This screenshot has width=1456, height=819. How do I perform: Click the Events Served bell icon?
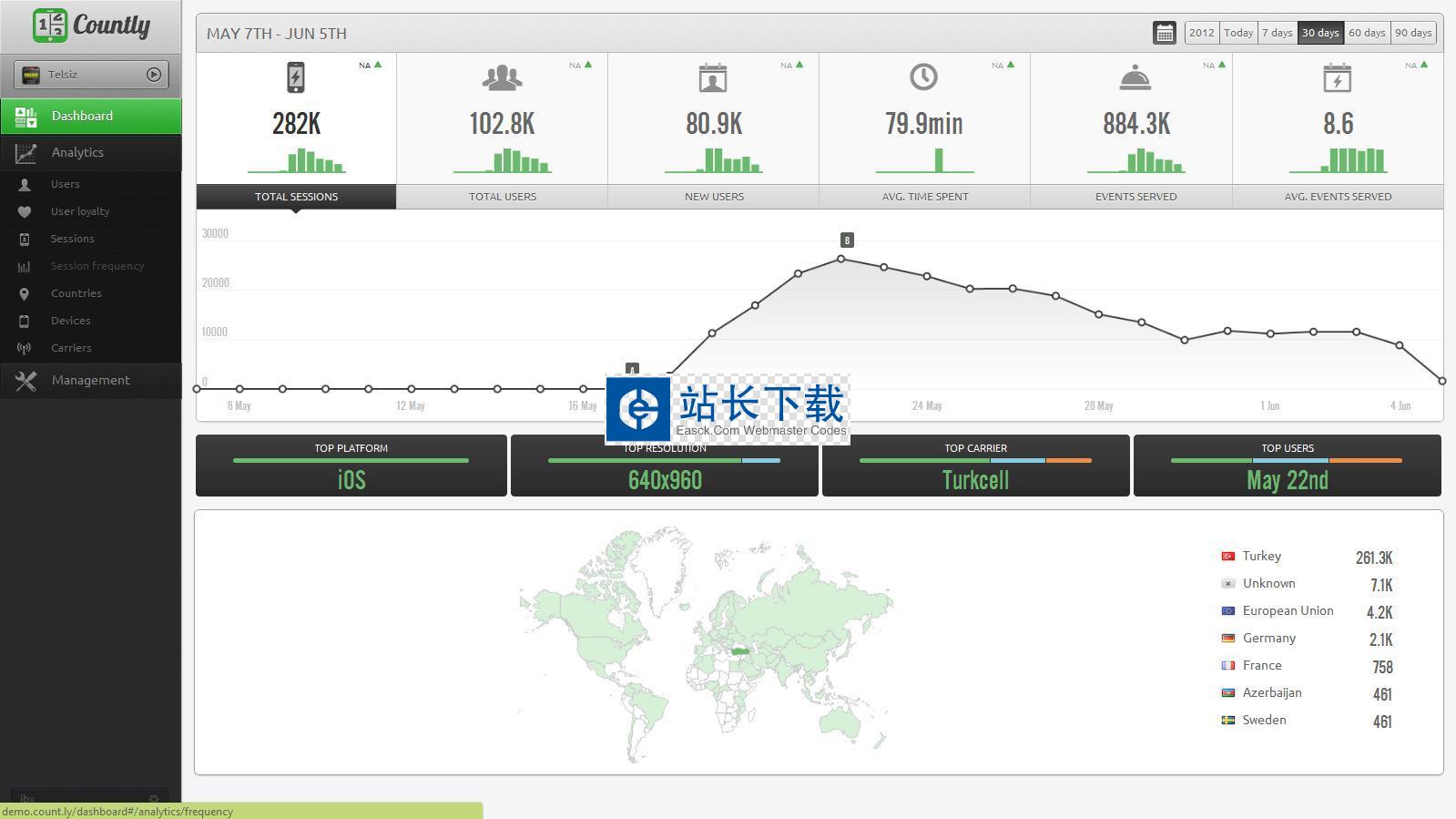(1135, 78)
